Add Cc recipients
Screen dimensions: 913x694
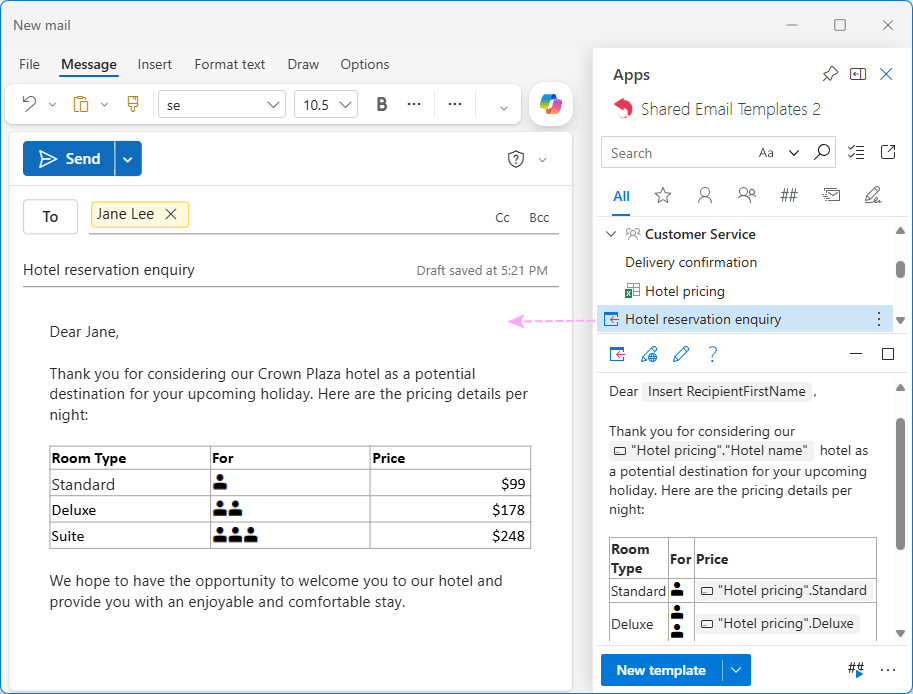click(x=502, y=217)
